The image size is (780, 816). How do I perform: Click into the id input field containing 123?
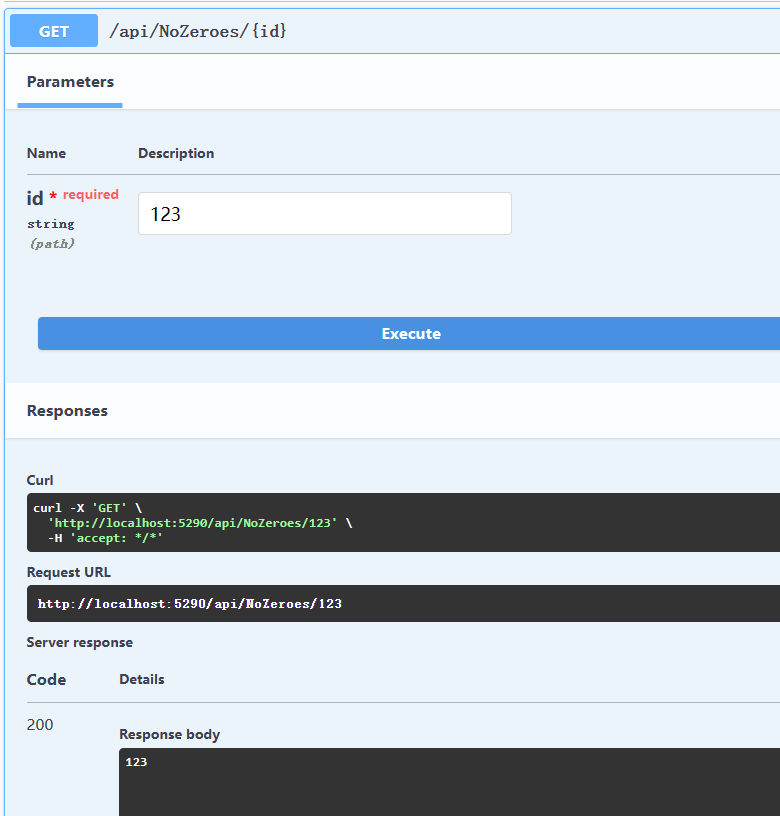(325, 213)
